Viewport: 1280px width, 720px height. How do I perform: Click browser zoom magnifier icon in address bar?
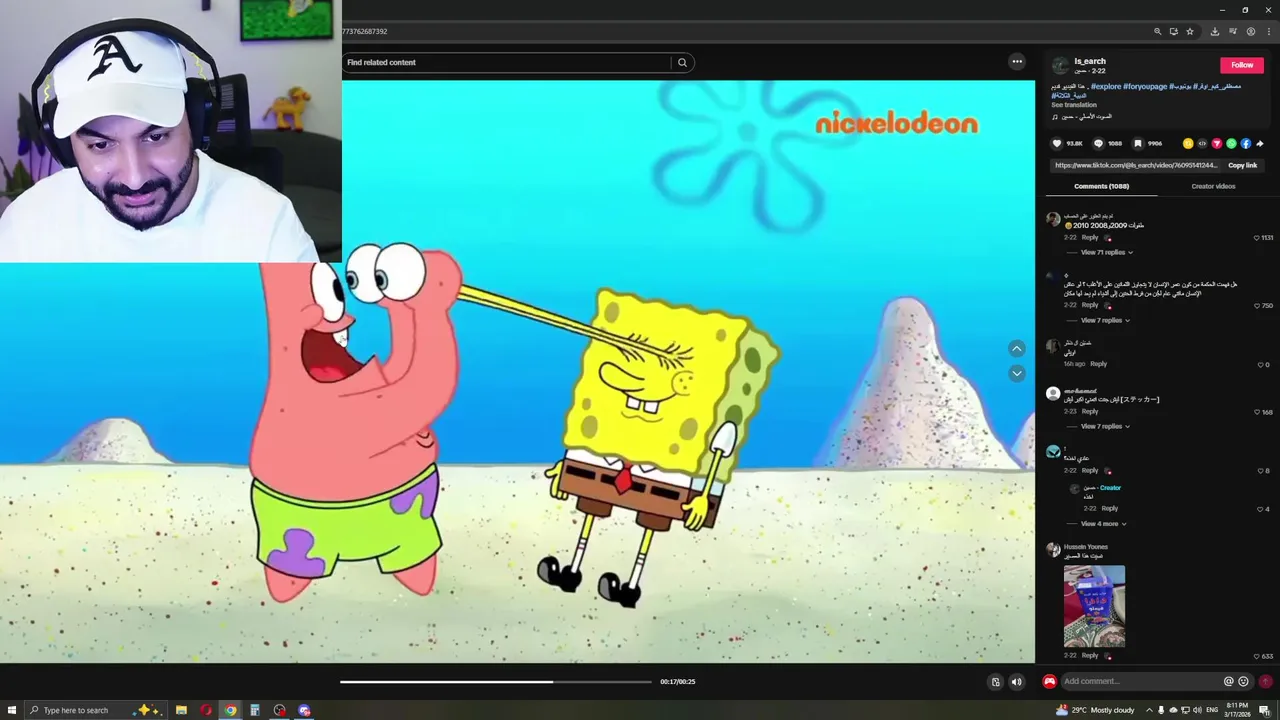[x=1158, y=31]
